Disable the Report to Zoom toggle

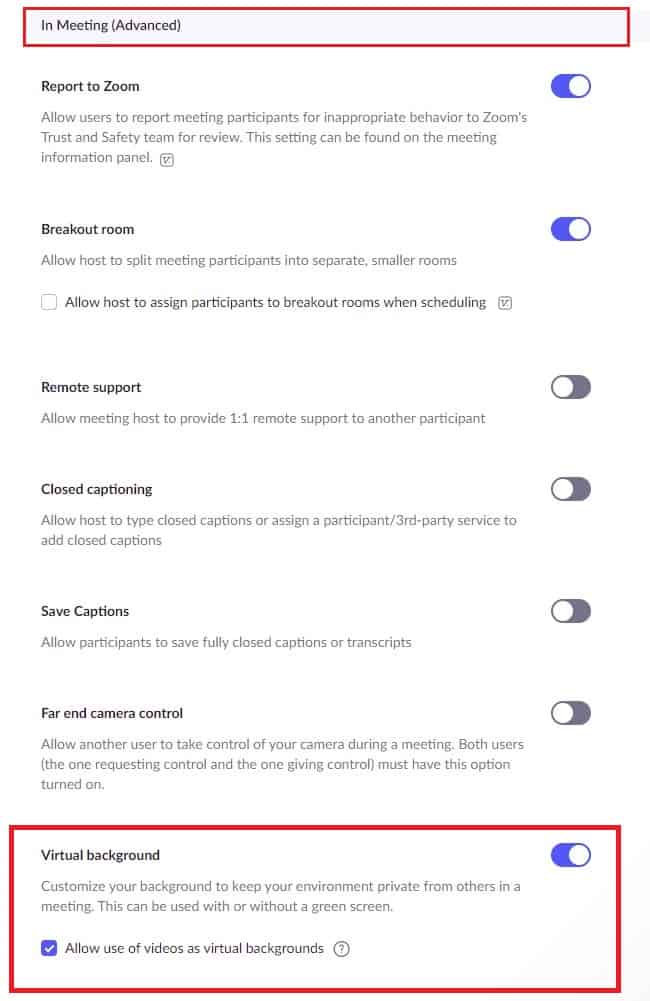click(x=570, y=86)
